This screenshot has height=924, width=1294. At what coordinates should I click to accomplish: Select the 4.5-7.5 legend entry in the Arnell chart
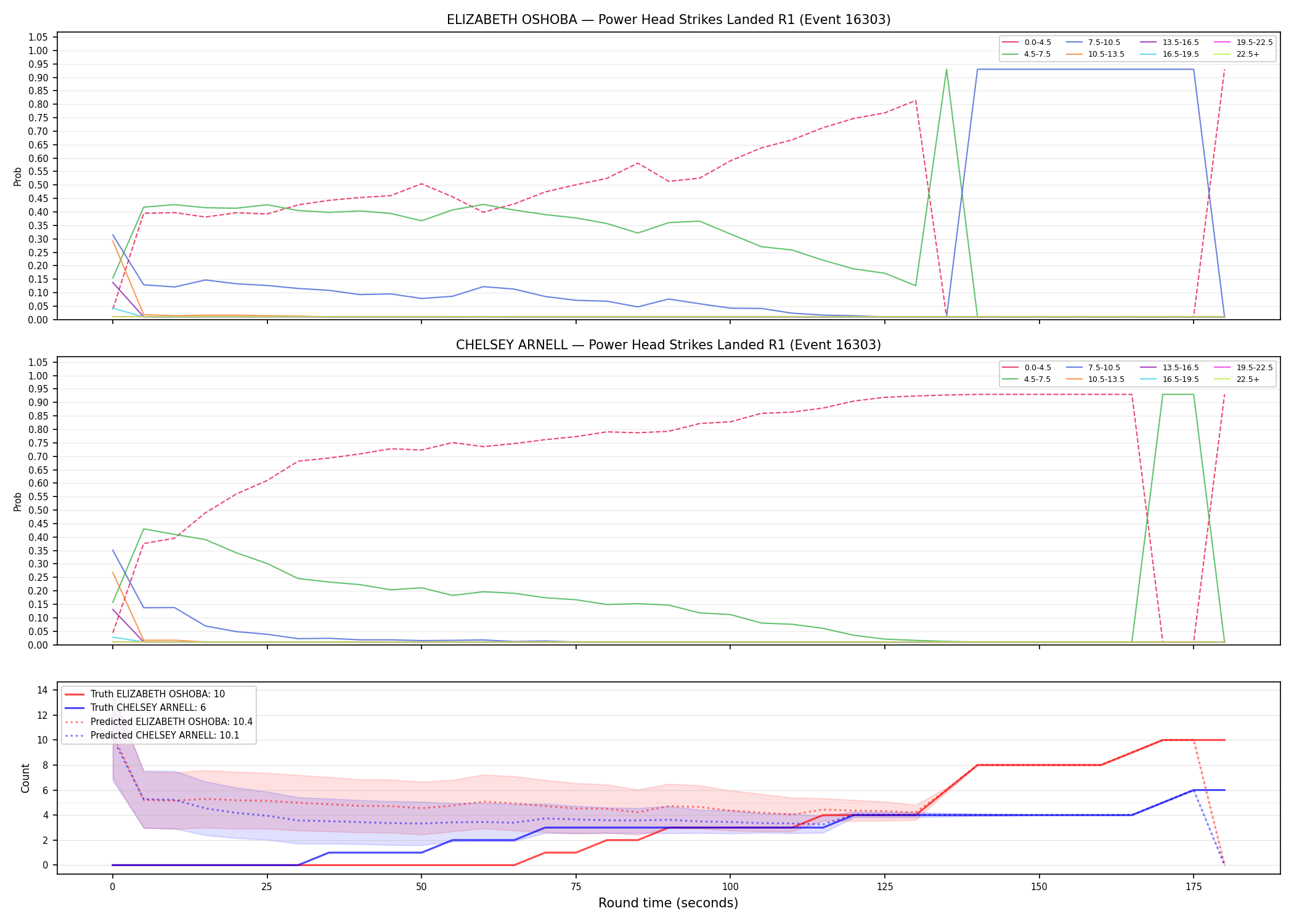click(x=1027, y=379)
